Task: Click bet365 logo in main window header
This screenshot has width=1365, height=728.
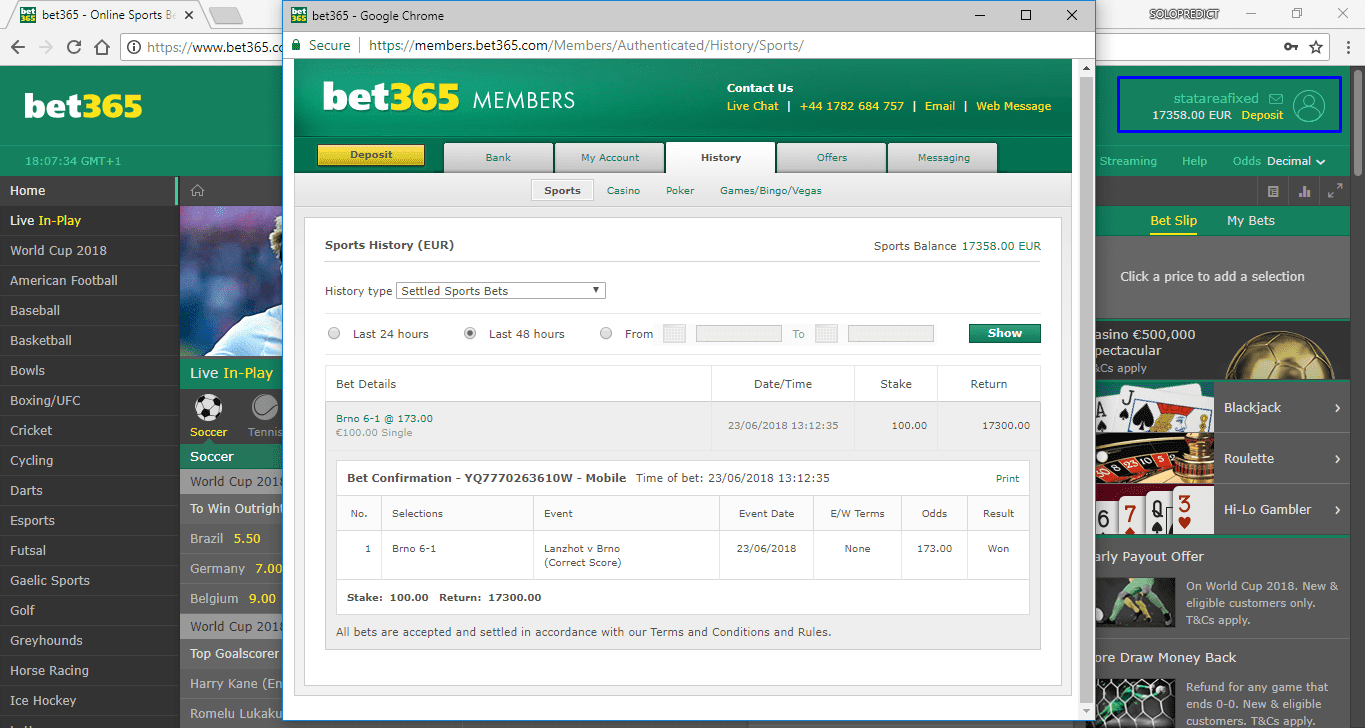Action: point(84,106)
